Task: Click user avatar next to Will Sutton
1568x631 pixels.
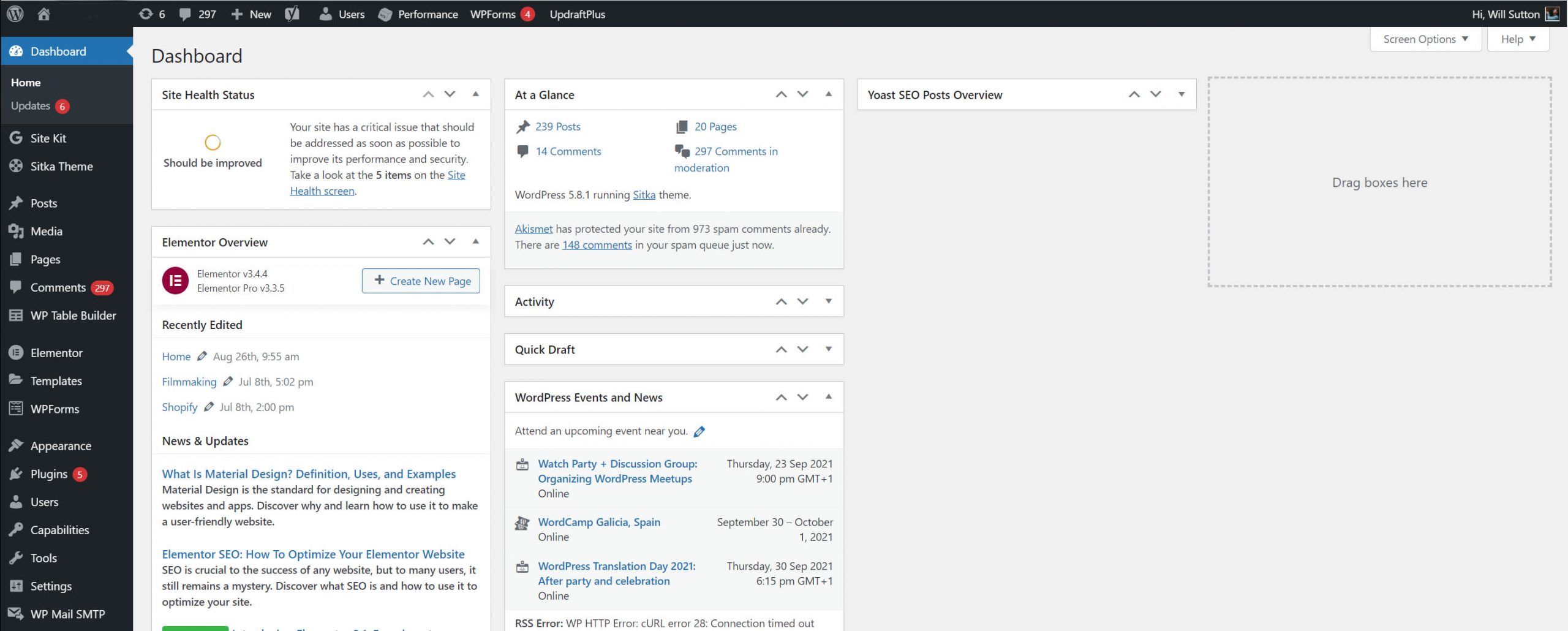Action: click(1553, 13)
